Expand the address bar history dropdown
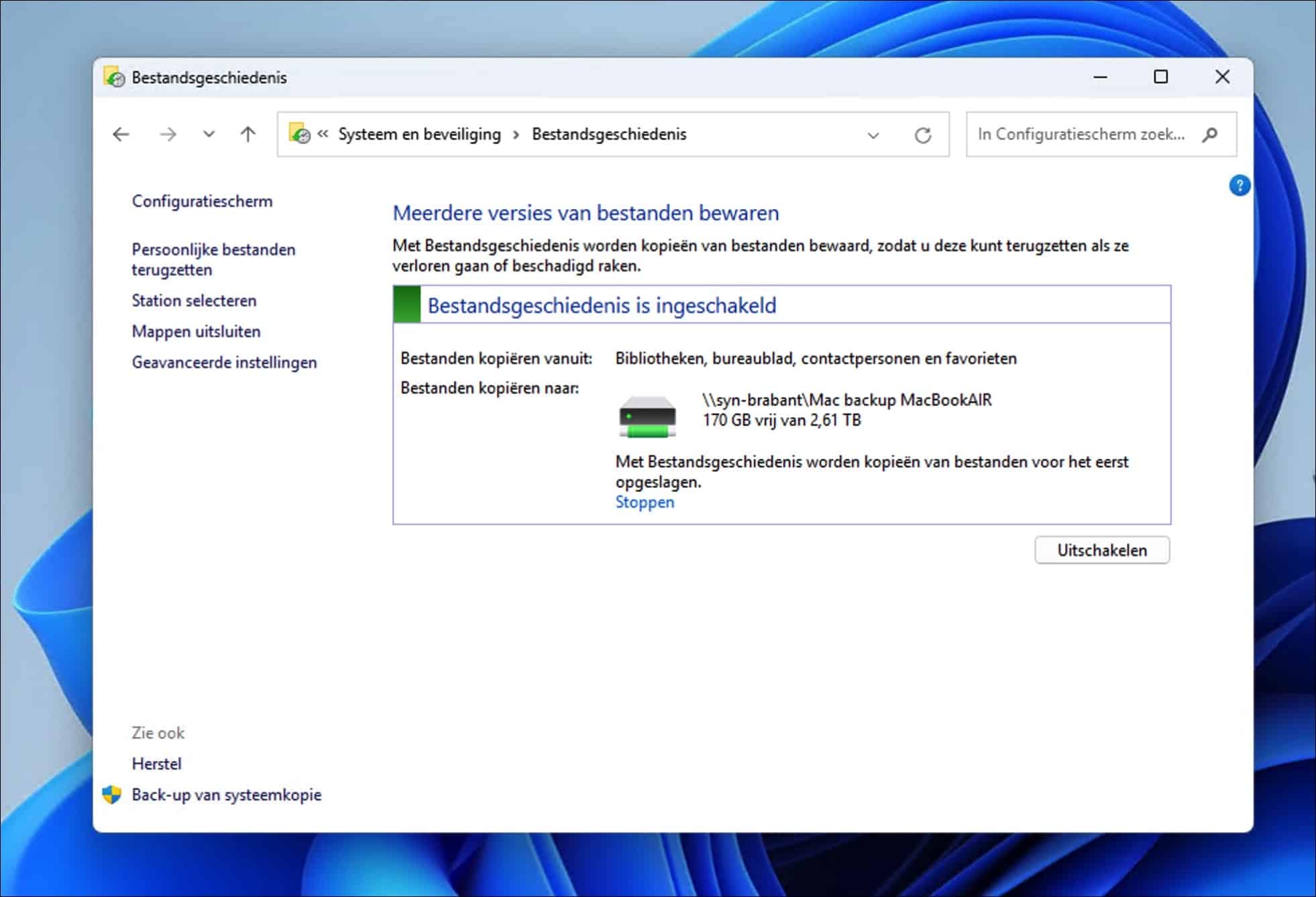This screenshot has width=1316, height=897. pyautogui.click(x=872, y=134)
